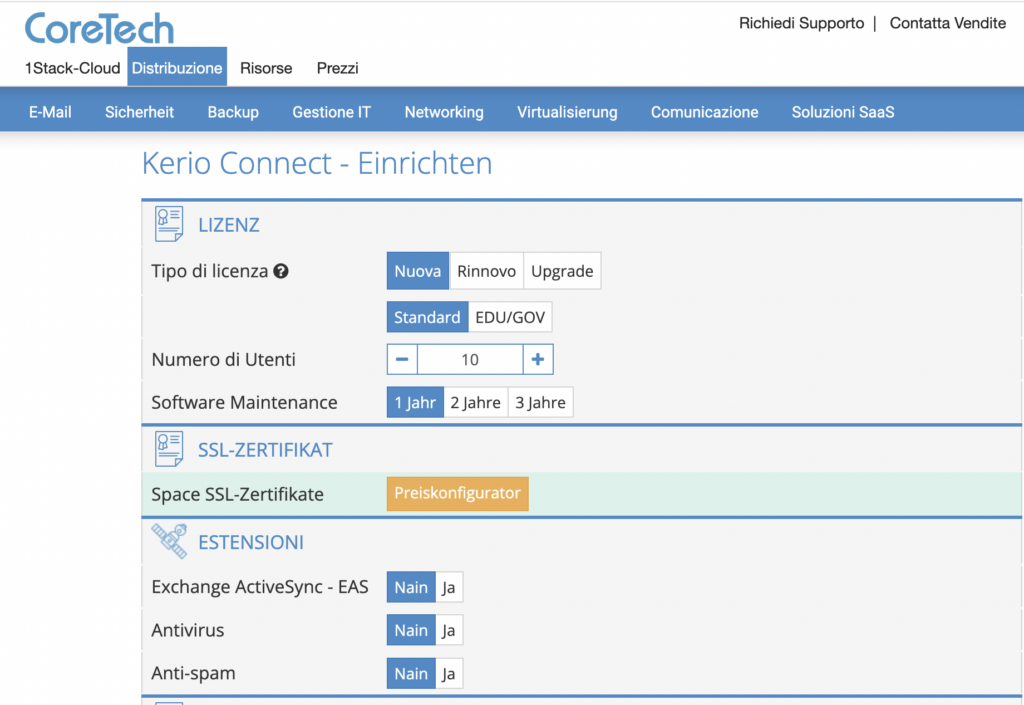Turn on Anti-spam with Ja
This screenshot has height=705, width=1024.
(x=447, y=673)
